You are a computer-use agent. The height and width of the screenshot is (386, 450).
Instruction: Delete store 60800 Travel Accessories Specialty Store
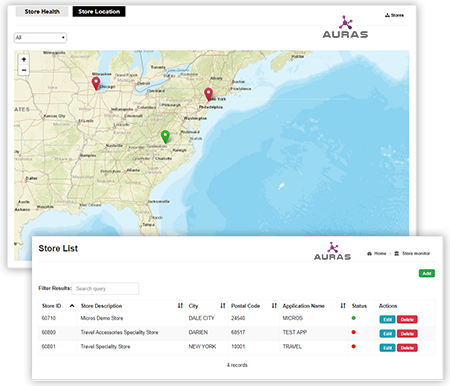point(407,334)
